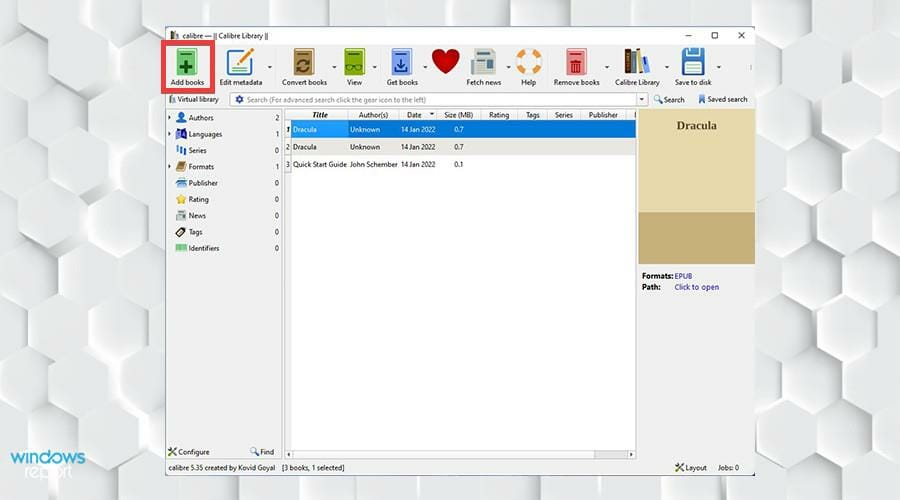The image size is (900, 500).
Task: Click the Virtual library button
Action: 194,99
